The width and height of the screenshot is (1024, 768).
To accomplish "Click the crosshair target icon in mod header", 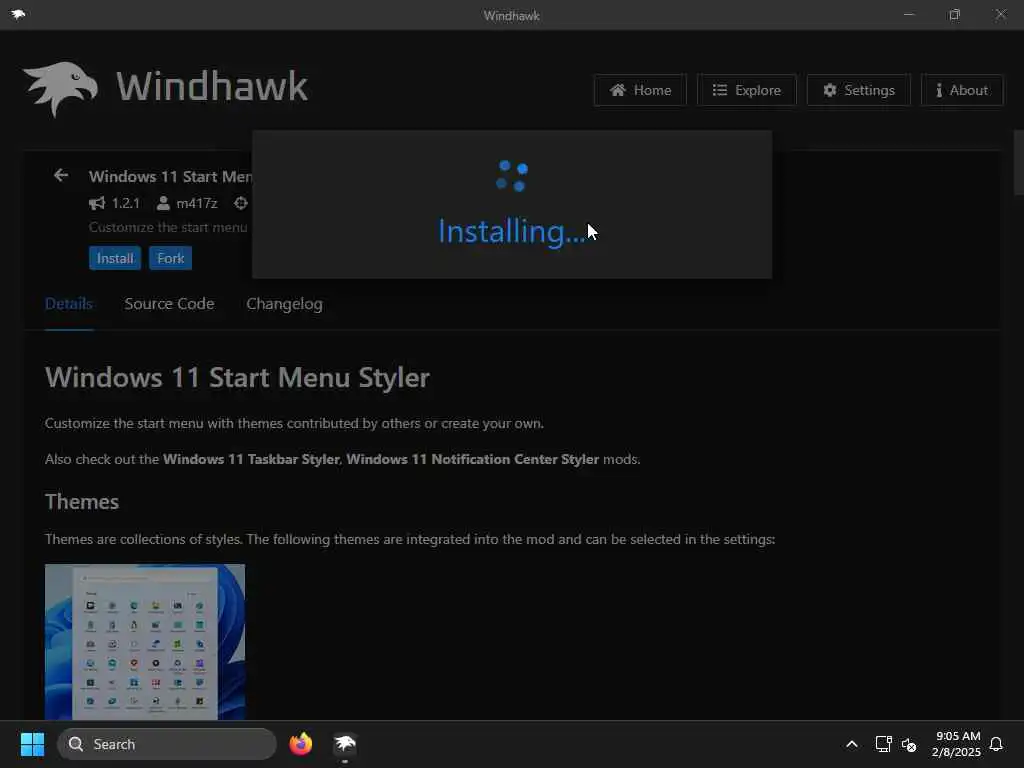I will tap(240, 203).
